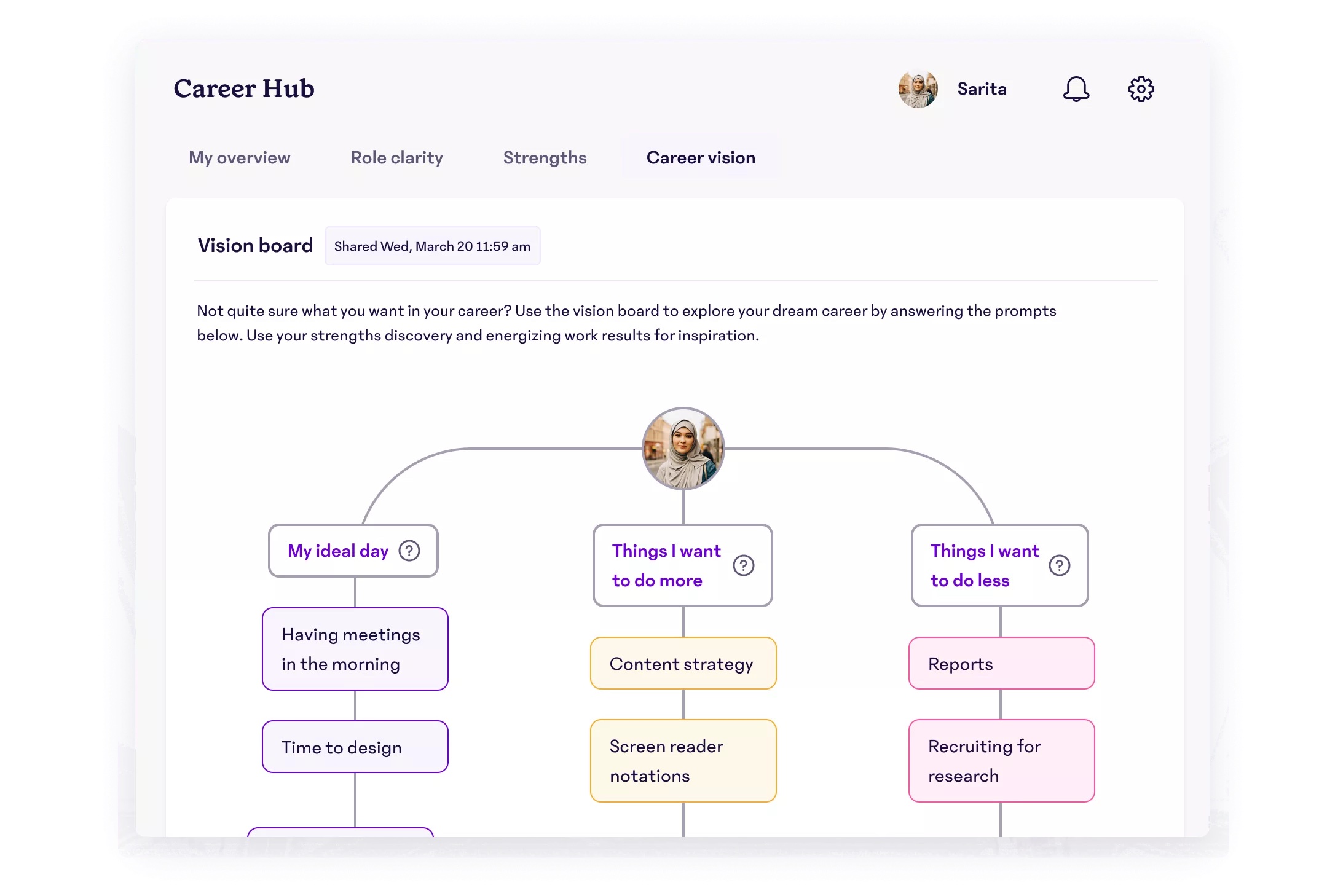Click the Role clarity tab
Image resolution: width=1319 pixels, height=896 pixels.
397,157
